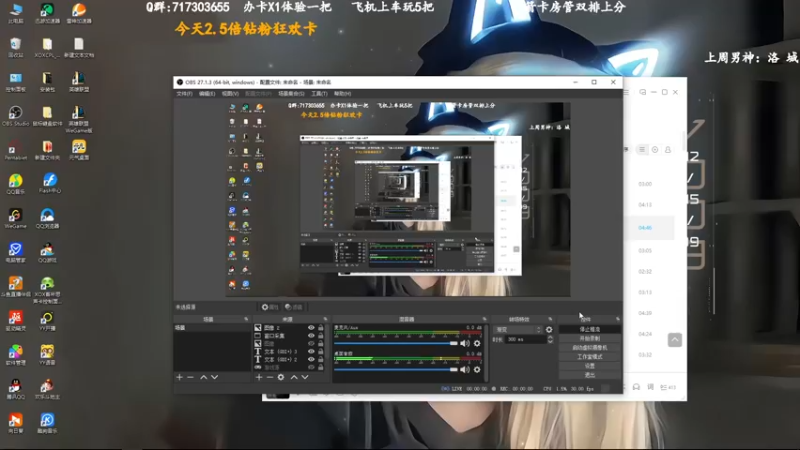The image size is (800, 450).
Task: Add a new scene with the plus icon
Action: (180, 377)
